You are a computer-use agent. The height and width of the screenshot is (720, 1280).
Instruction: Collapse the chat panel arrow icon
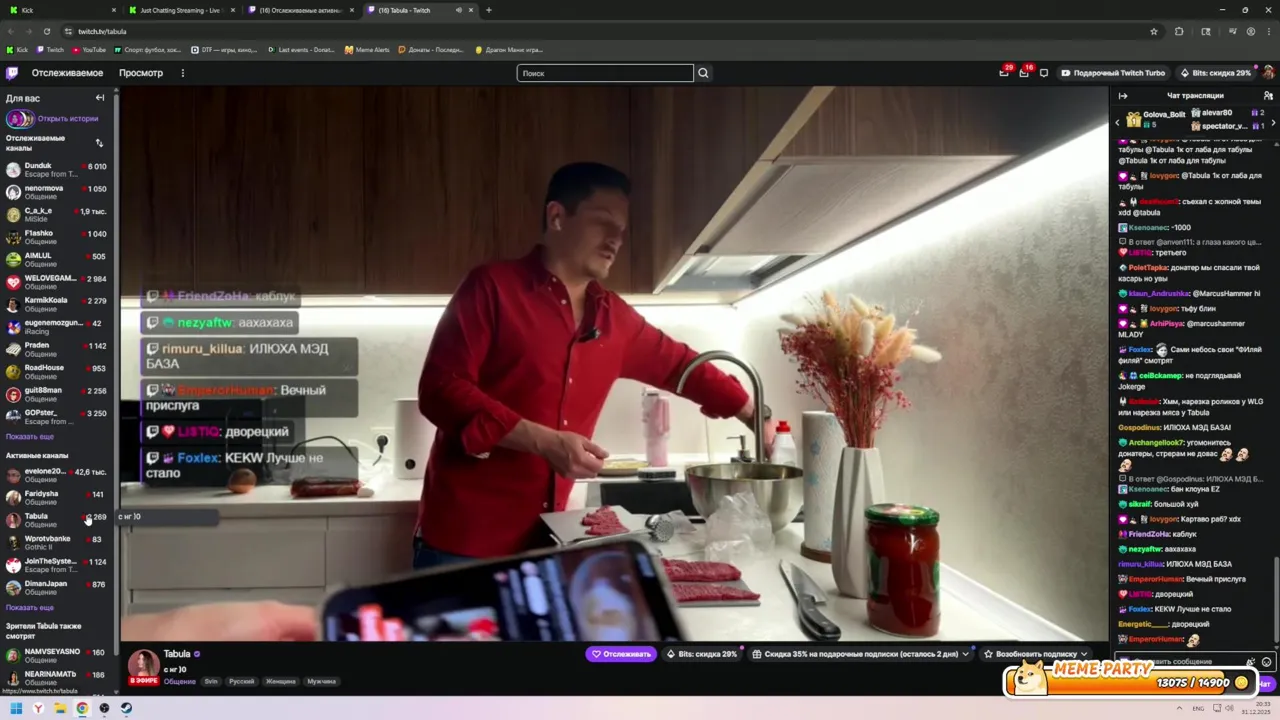tap(1123, 96)
